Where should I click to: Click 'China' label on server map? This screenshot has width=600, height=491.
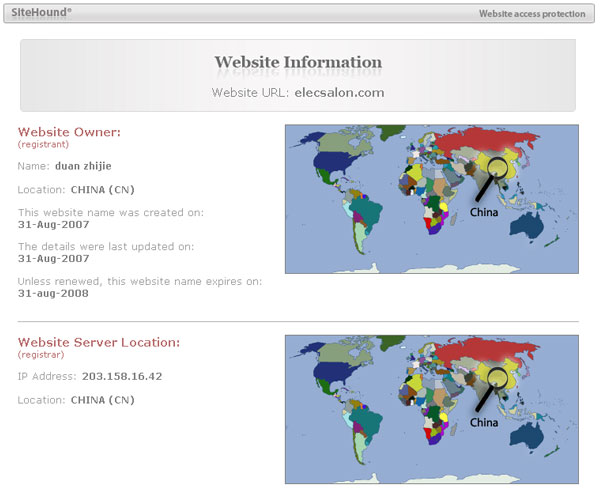click(484, 423)
